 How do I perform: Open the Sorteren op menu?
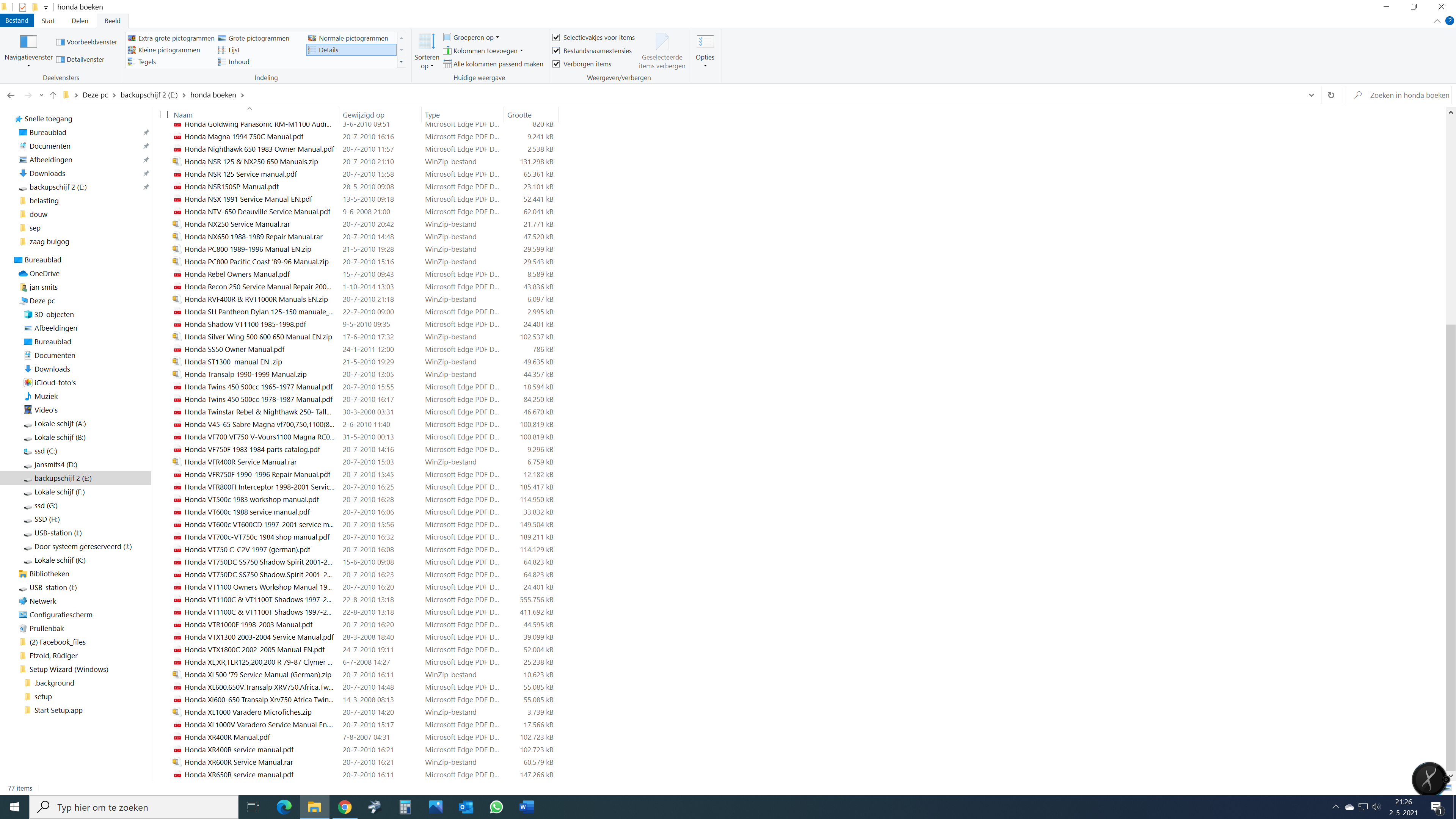(426, 51)
